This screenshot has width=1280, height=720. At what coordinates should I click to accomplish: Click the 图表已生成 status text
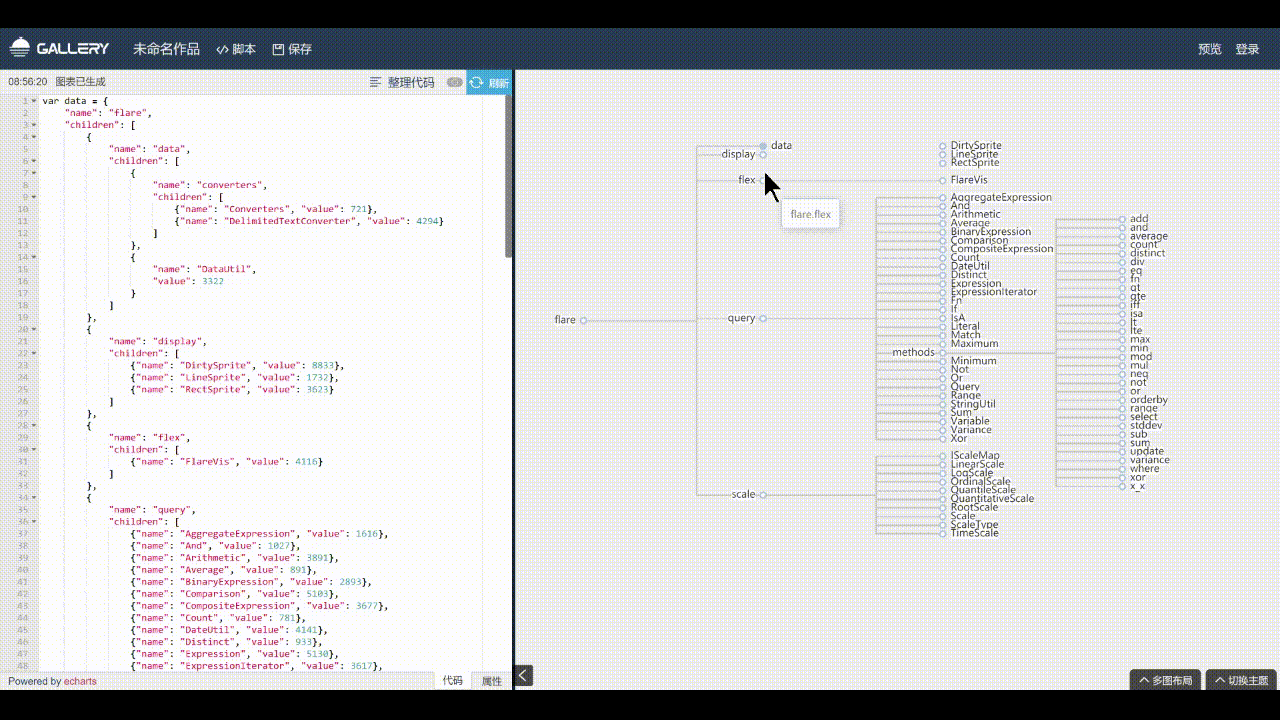click(x=80, y=82)
